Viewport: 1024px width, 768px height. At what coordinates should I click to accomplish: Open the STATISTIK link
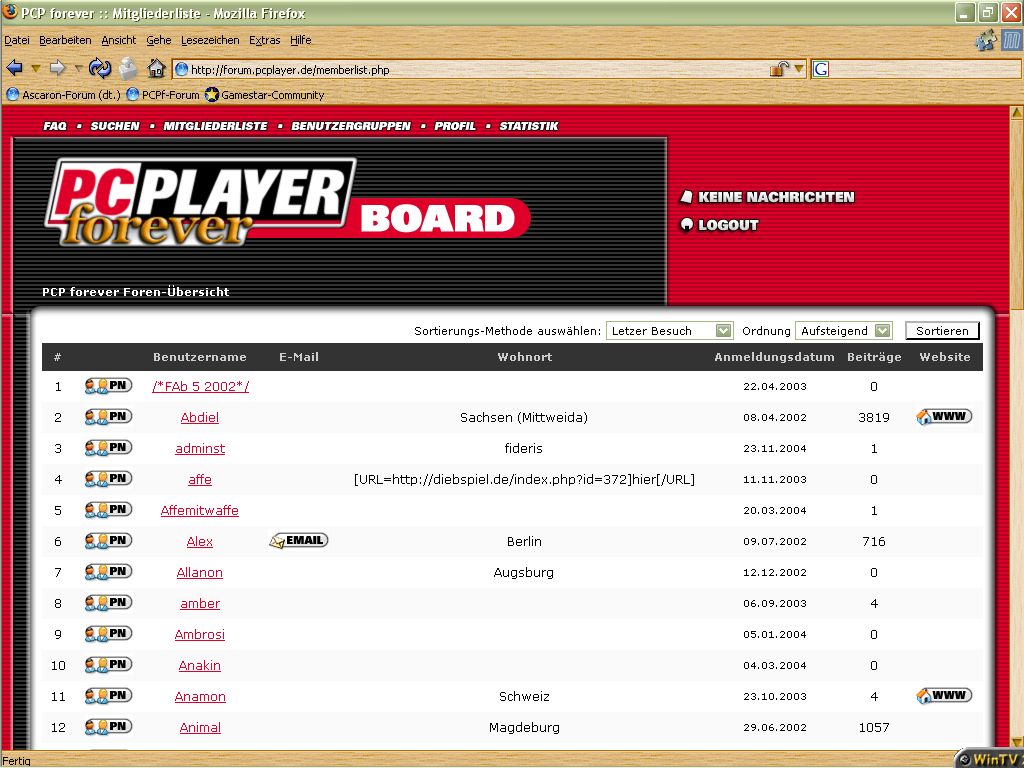(x=529, y=126)
